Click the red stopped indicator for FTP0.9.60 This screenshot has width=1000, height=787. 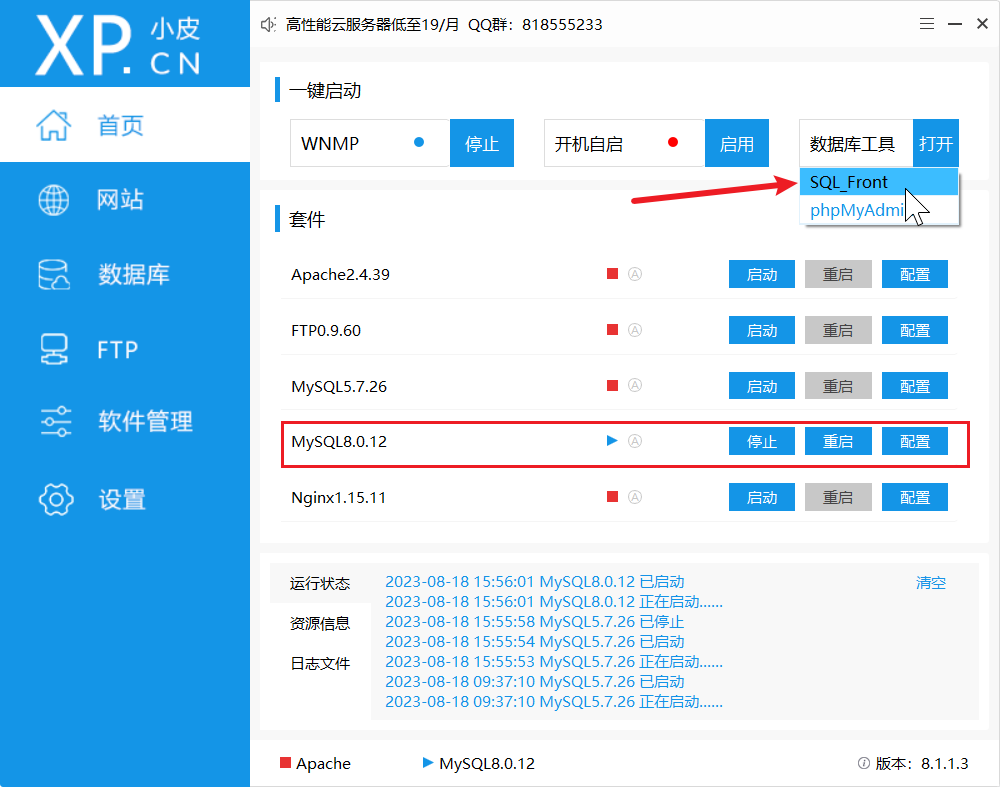[x=612, y=330]
